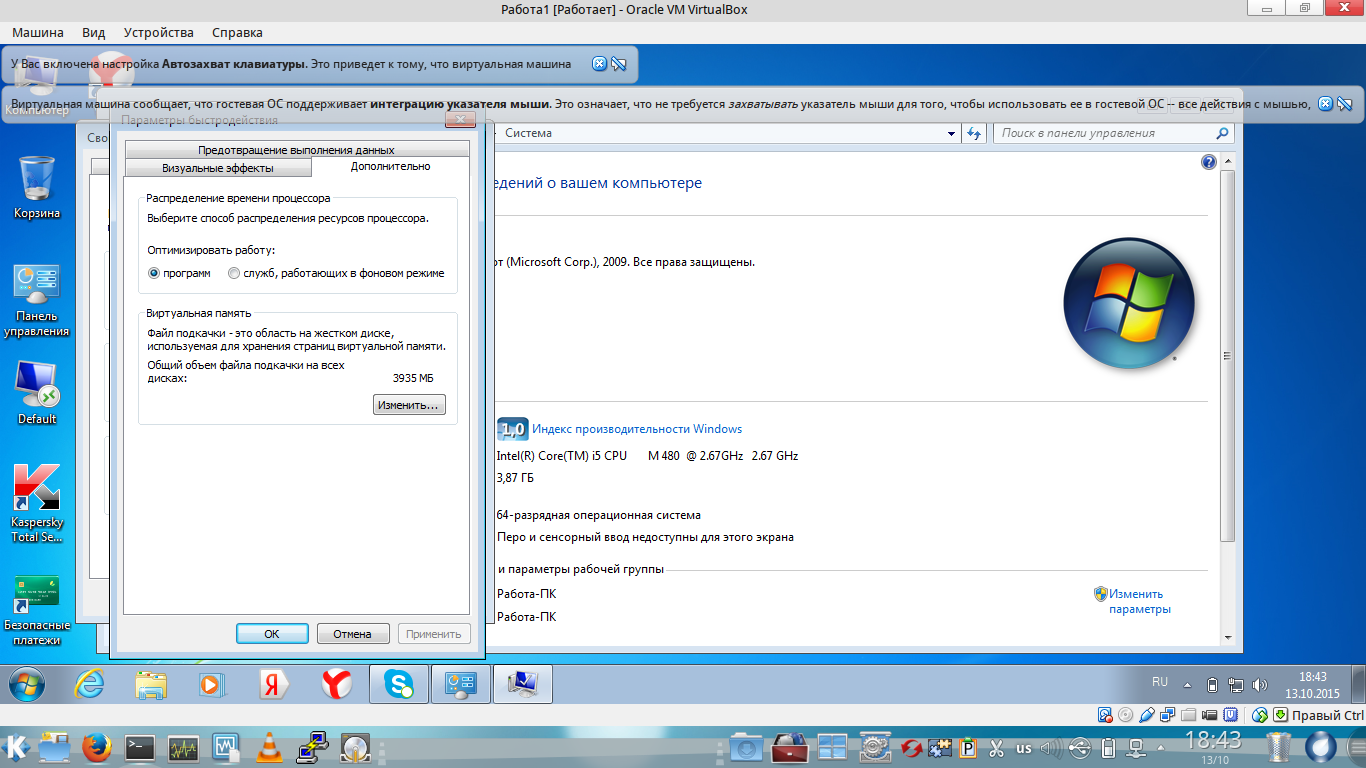Click VirtualBox optical disk status icon
The width and height of the screenshot is (1366, 768).
(1125, 715)
